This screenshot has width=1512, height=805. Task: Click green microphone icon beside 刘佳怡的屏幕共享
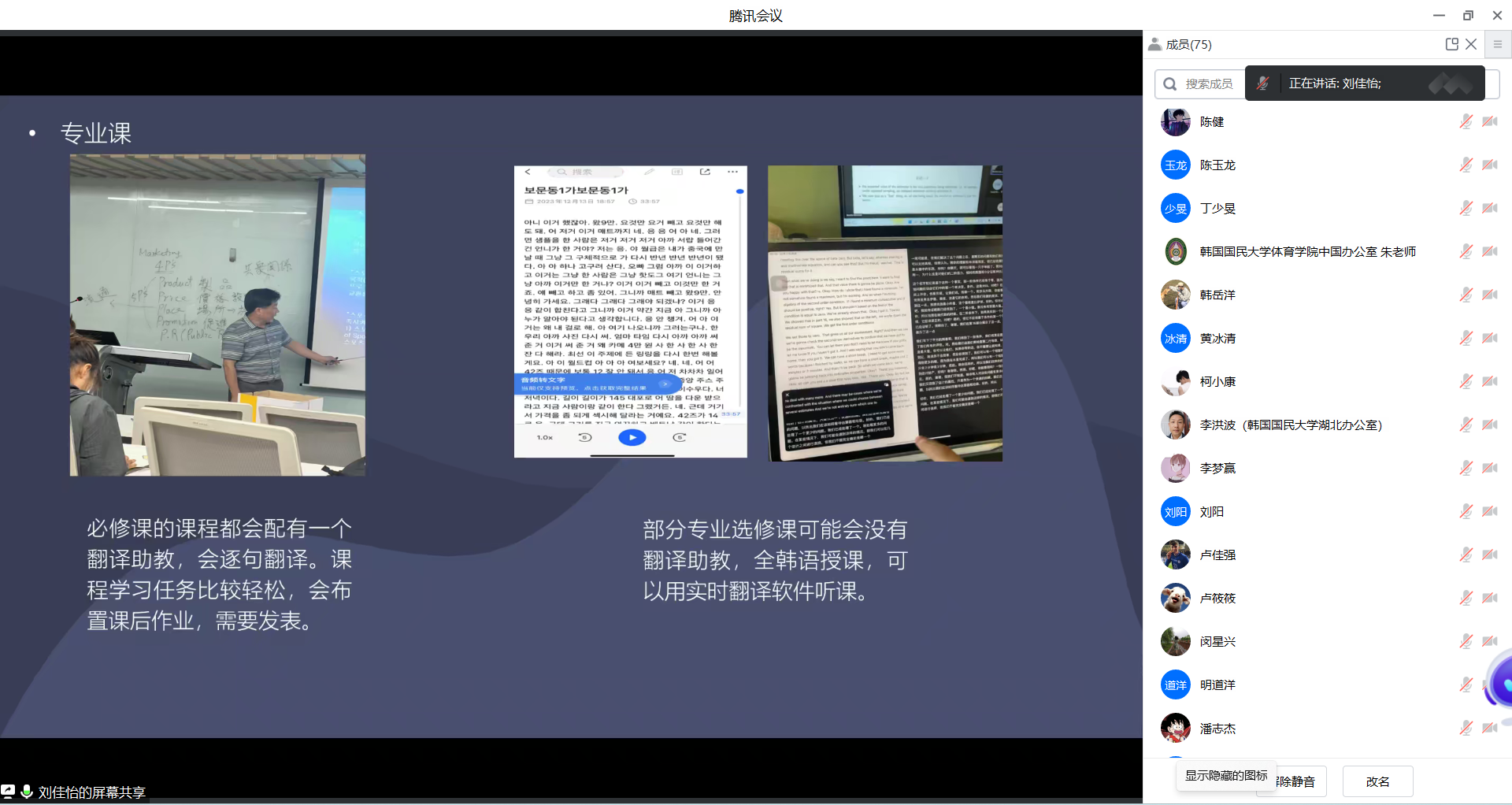[27, 791]
